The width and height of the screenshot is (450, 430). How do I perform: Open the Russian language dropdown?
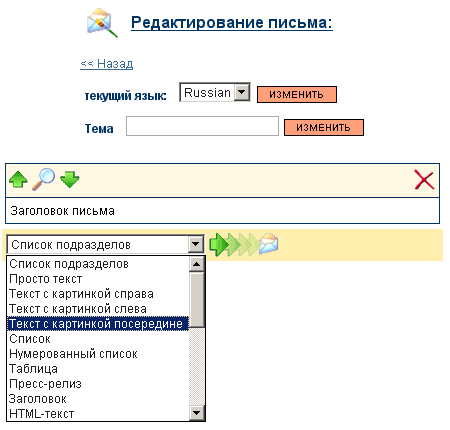[215, 92]
